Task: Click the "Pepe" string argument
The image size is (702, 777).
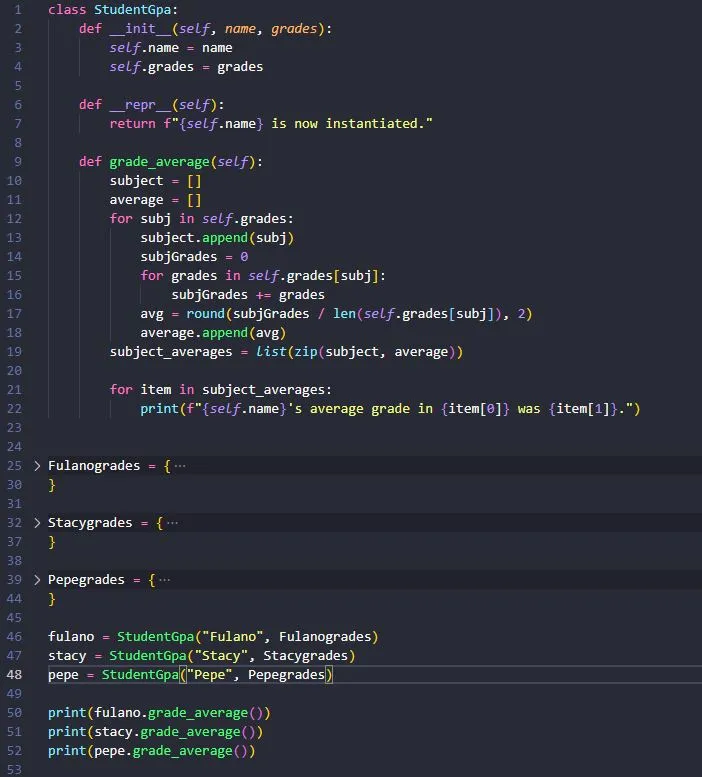Action: (209, 675)
